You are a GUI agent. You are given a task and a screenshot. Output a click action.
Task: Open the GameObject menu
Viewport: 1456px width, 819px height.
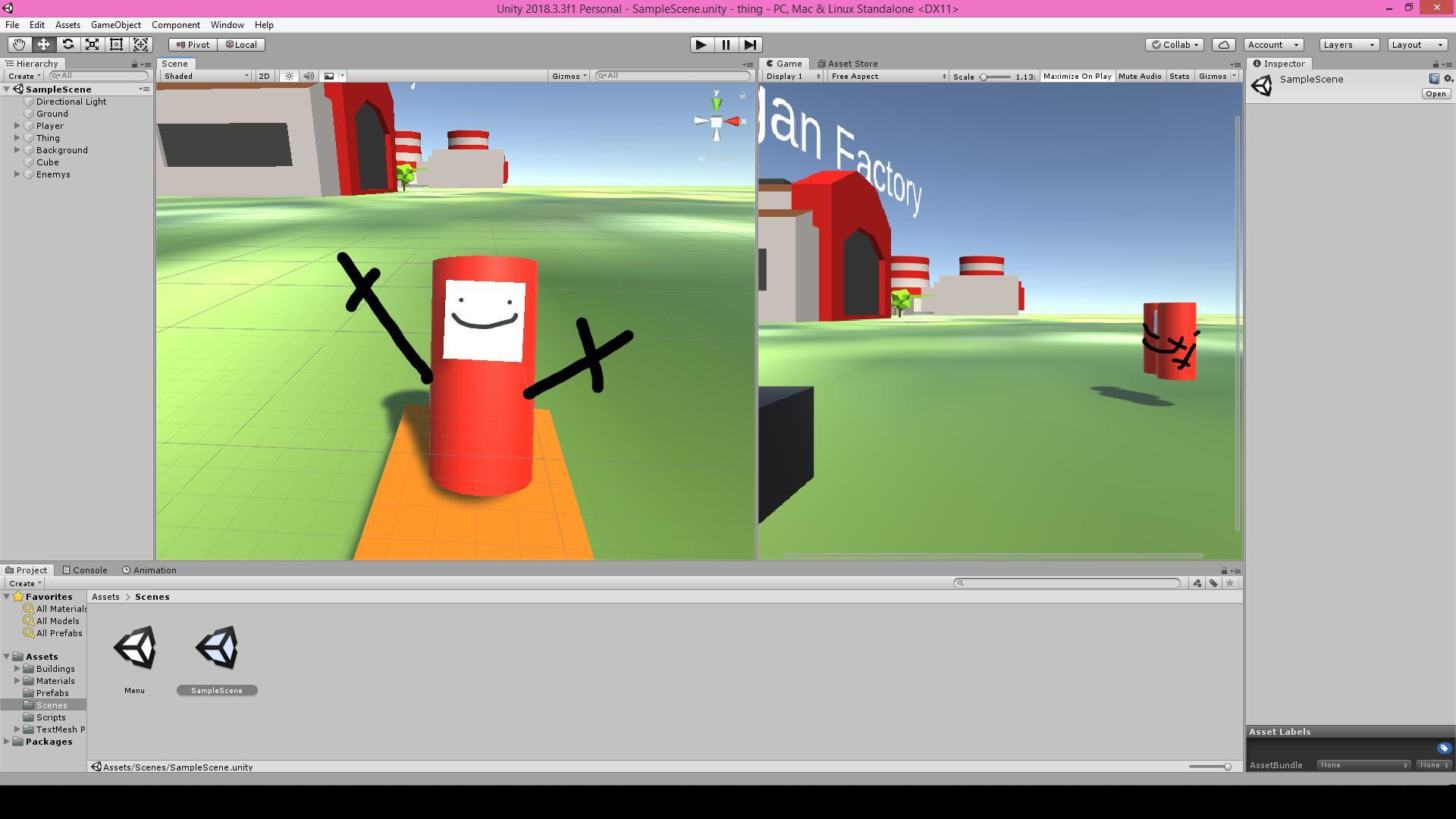pos(116,25)
